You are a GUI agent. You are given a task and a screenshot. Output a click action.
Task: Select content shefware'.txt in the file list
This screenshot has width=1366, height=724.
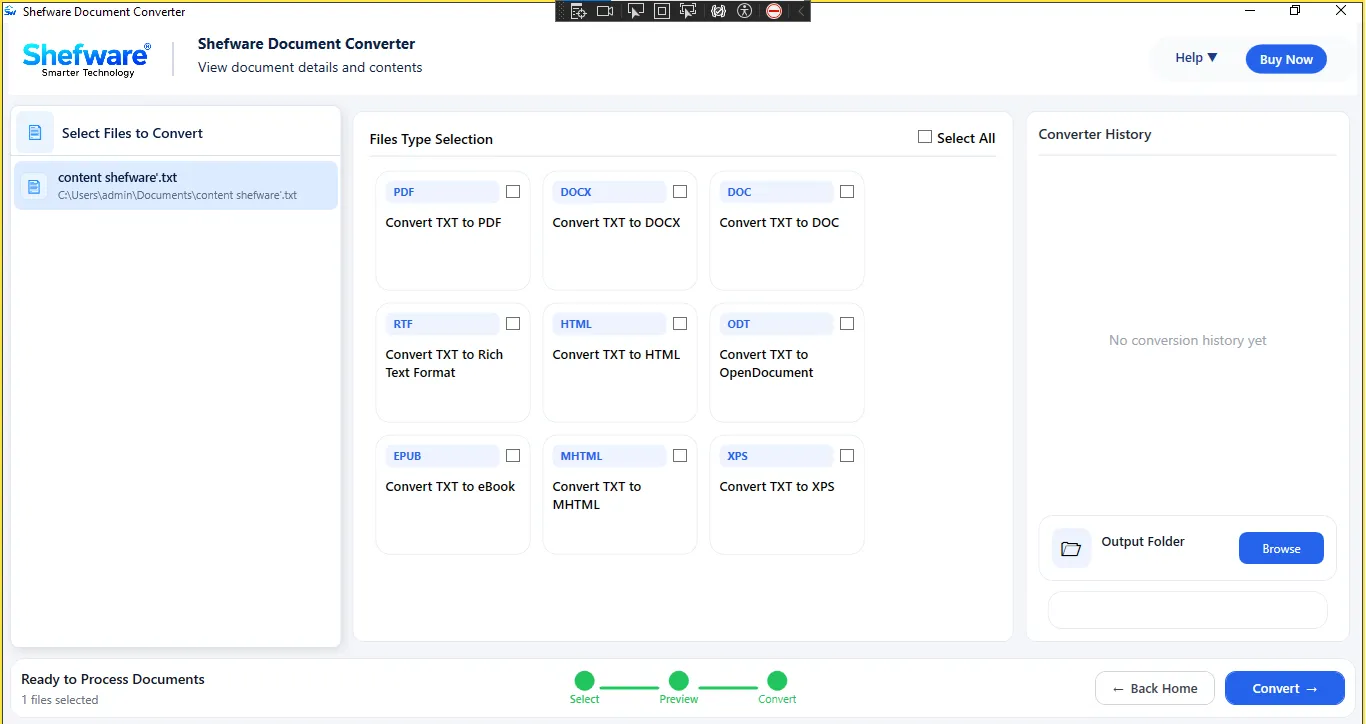coord(176,186)
